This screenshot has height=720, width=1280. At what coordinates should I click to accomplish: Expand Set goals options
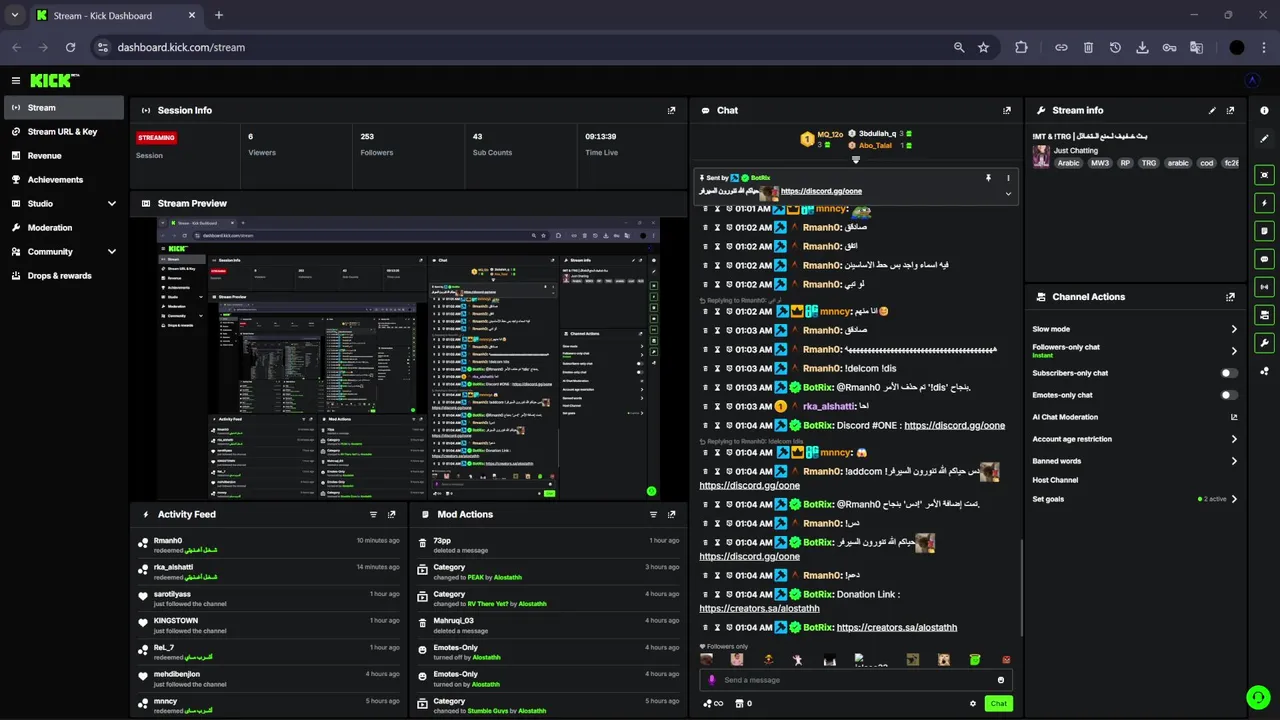[x=1234, y=499]
